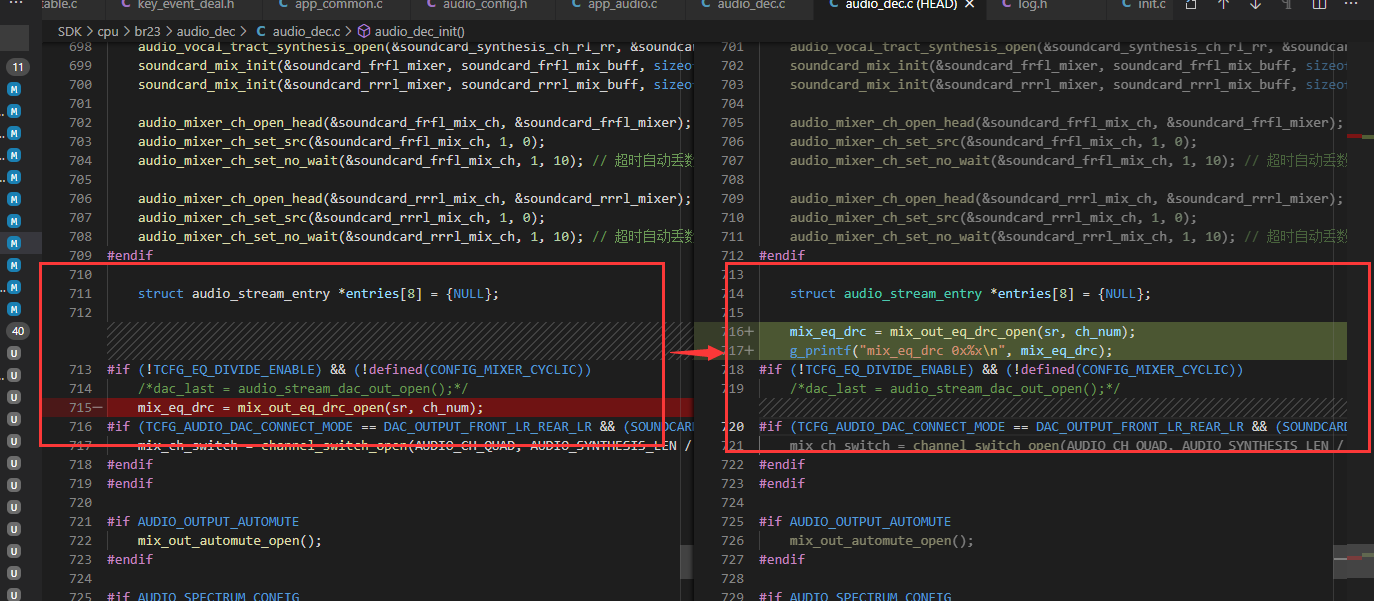
Task: Select cpu folder in the breadcrumb
Action: (x=107, y=31)
